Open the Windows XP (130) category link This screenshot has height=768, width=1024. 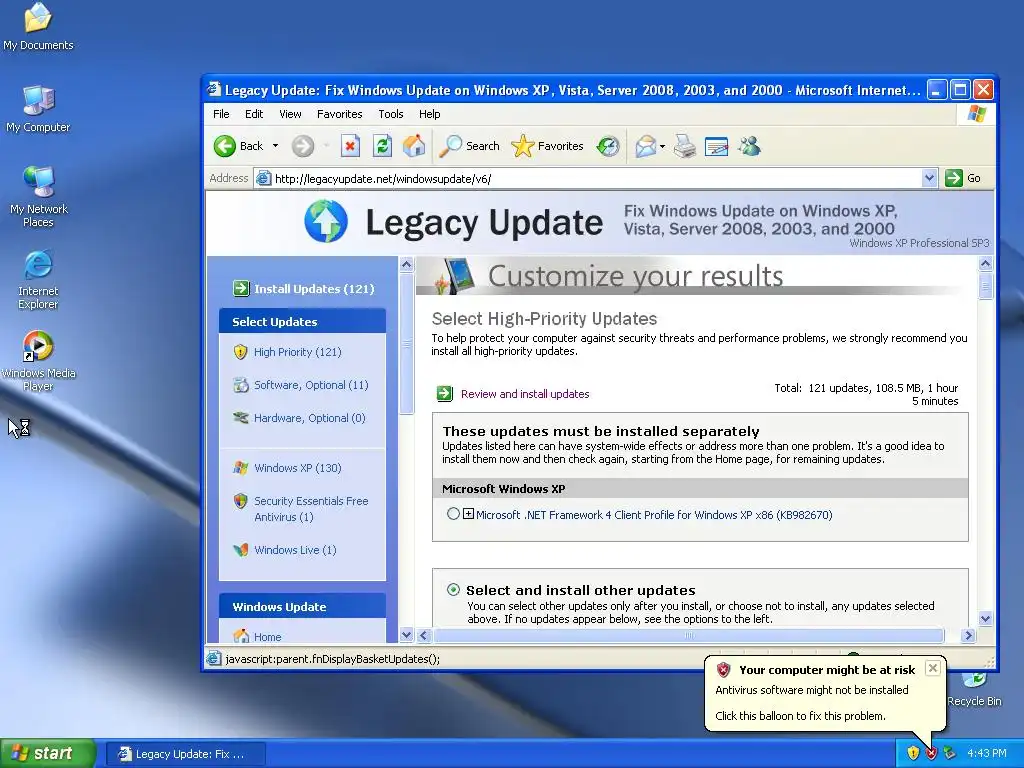298,468
